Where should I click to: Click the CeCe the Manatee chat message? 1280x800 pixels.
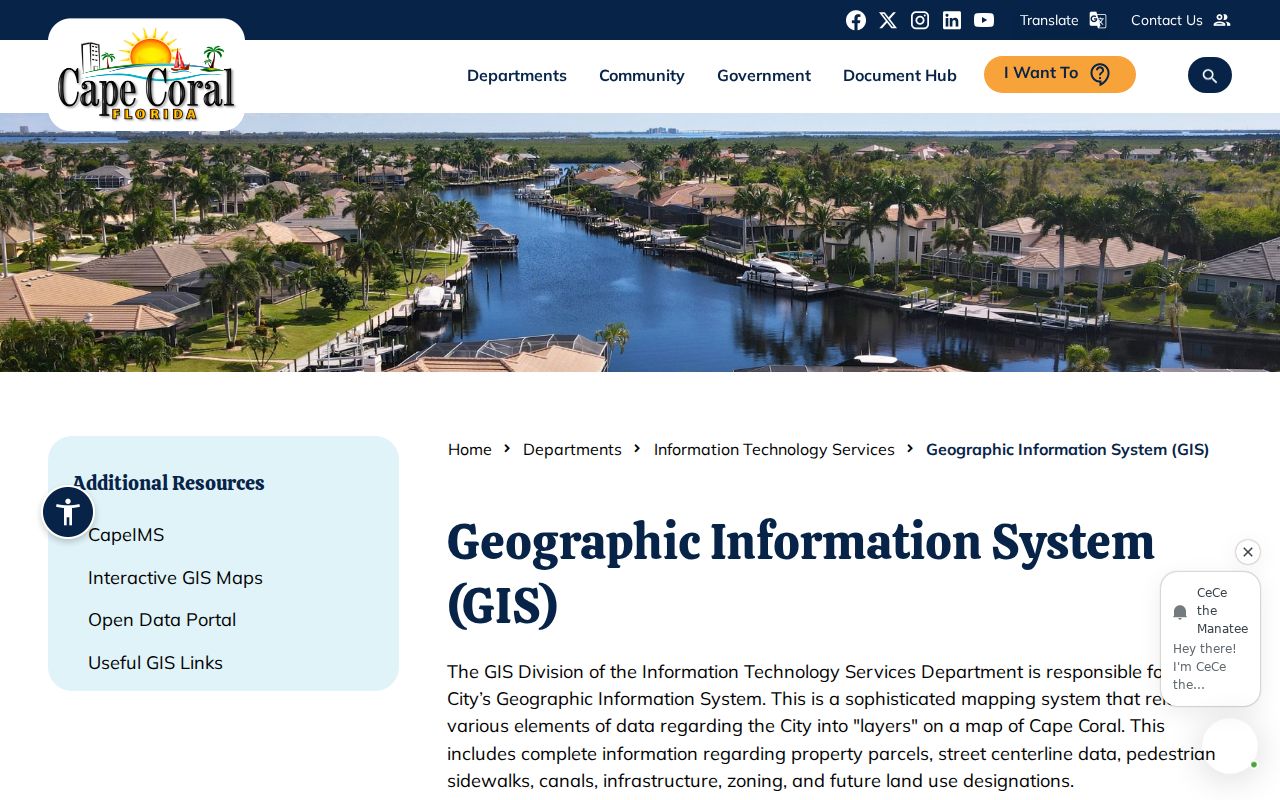1210,639
